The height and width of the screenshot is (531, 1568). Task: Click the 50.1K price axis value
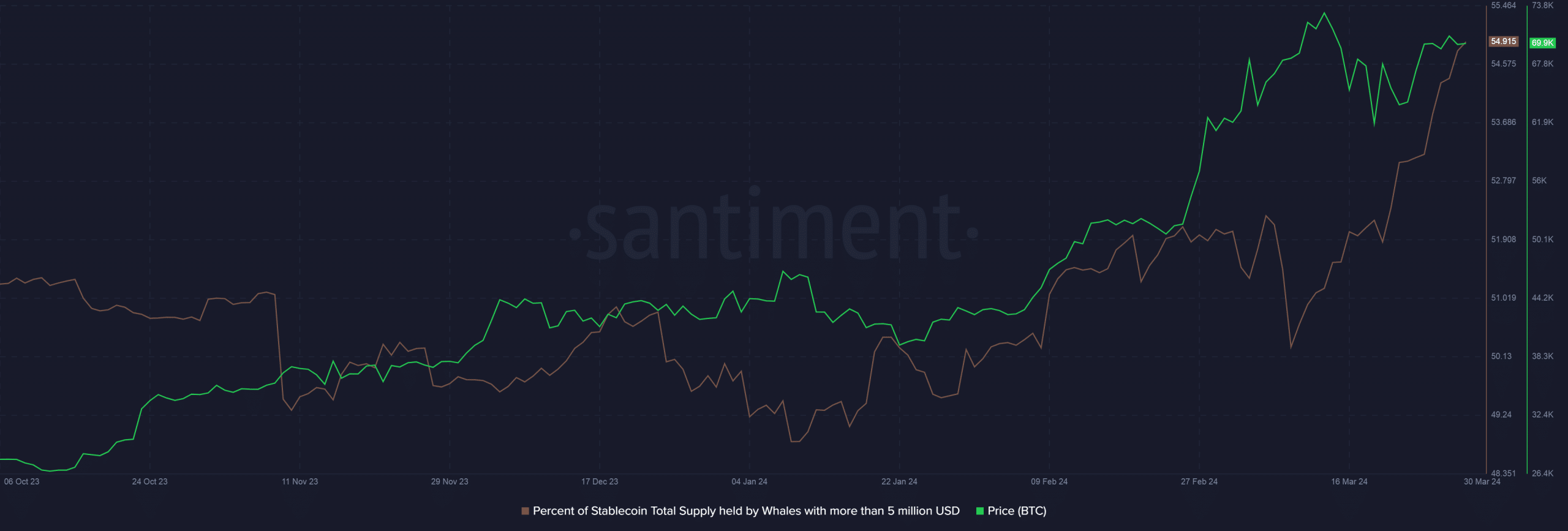[1542, 239]
